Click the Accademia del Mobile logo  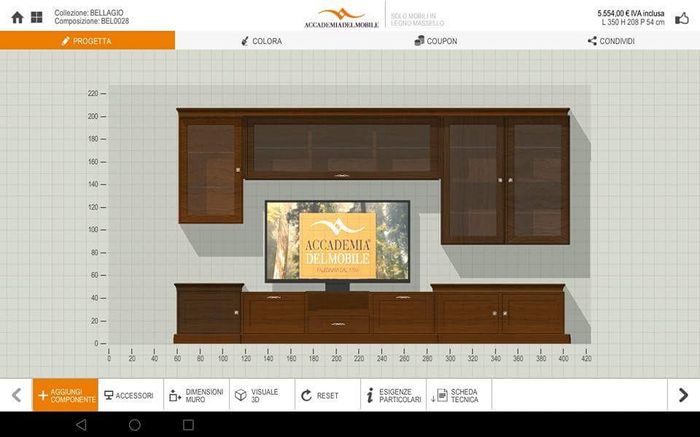[x=342, y=17]
